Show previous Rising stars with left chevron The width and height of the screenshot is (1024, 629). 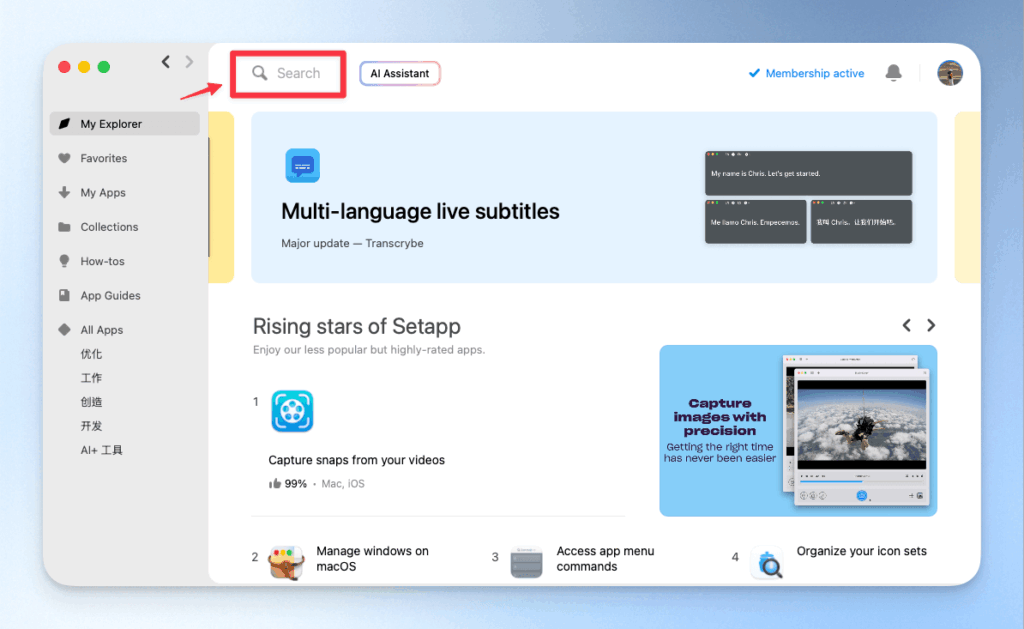point(907,325)
